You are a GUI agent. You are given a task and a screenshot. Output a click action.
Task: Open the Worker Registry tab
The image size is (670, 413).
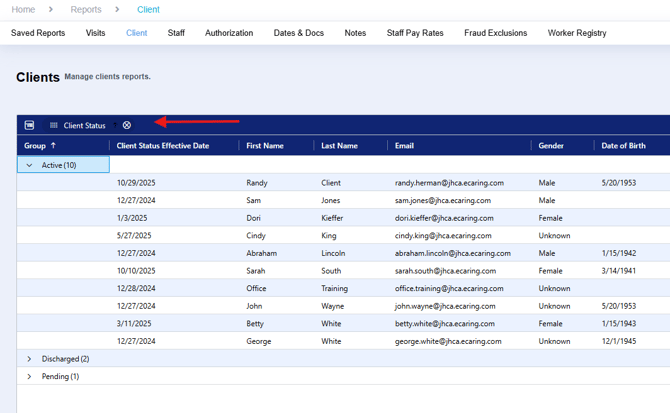point(577,33)
